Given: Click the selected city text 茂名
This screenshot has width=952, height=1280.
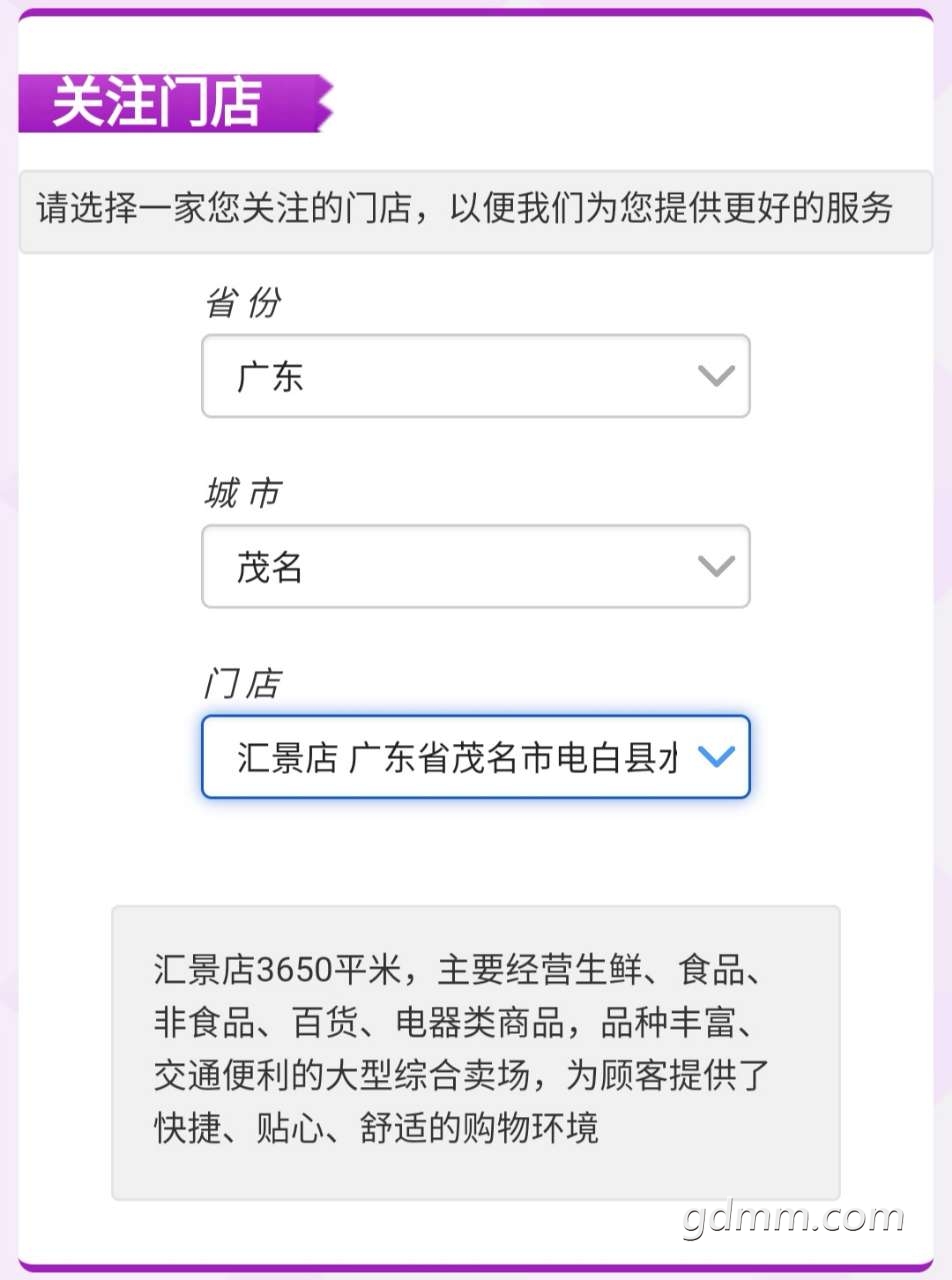Looking at the screenshot, I should click(270, 568).
